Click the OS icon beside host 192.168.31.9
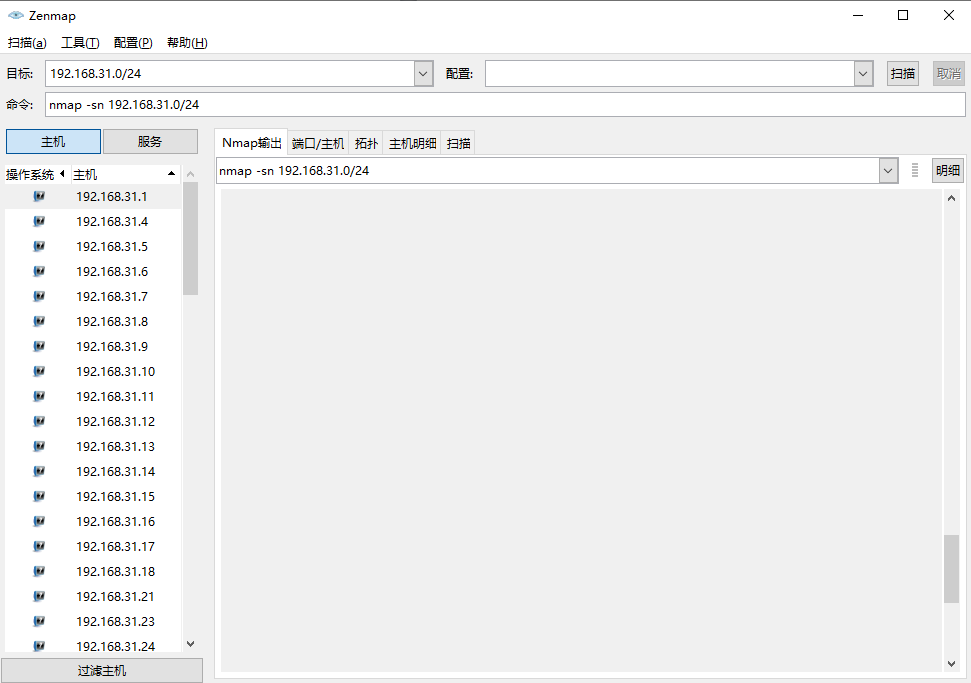 pyautogui.click(x=39, y=346)
